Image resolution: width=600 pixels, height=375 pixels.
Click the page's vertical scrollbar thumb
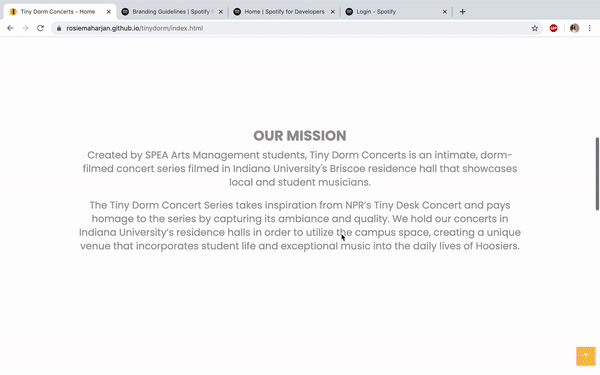pos(597,173)
